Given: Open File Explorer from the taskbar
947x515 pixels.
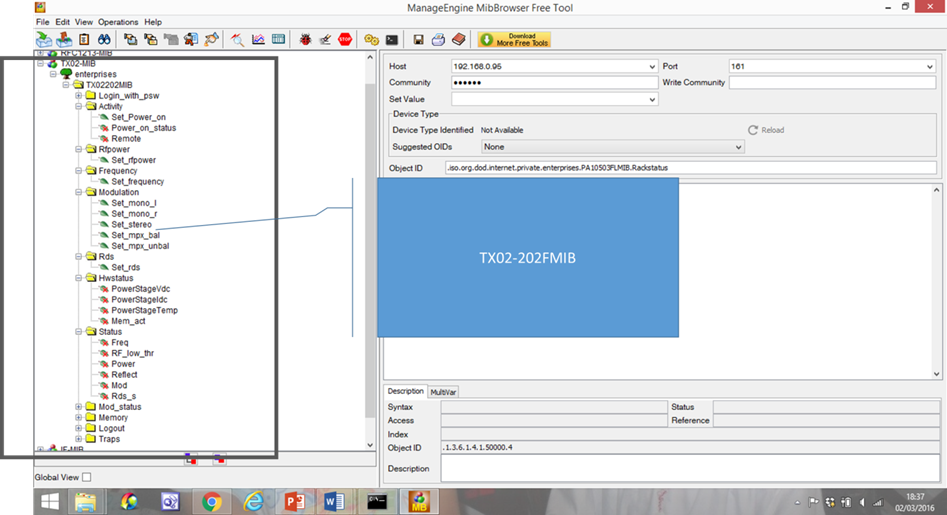Looking at the screenshot, I should (85, 502).
